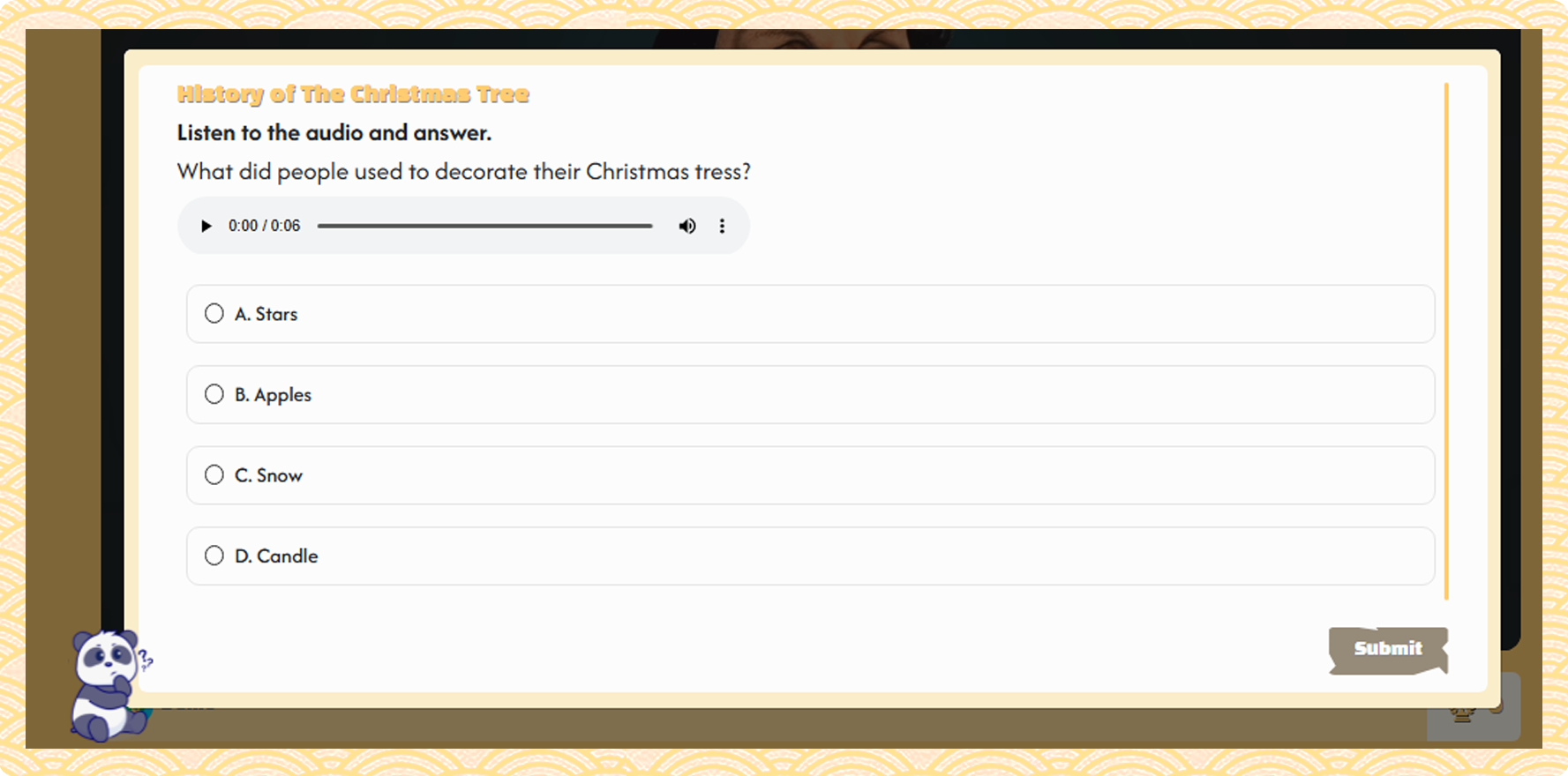The image size is (1568, 776).
Task: Click the History of The Christmas Tree title
Action: pos(353,94)
